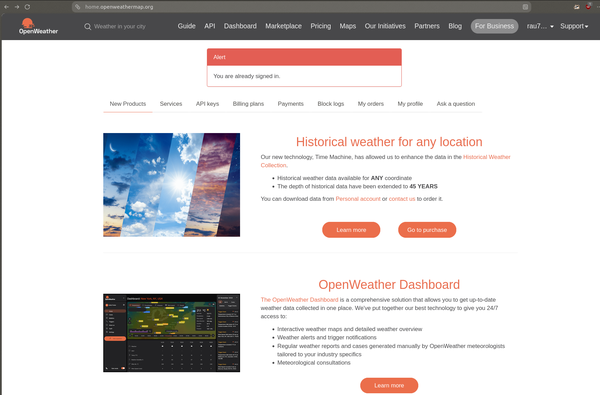Click Learn more under Historical weather
Viewport: 600px width, 395px height.
351,230
